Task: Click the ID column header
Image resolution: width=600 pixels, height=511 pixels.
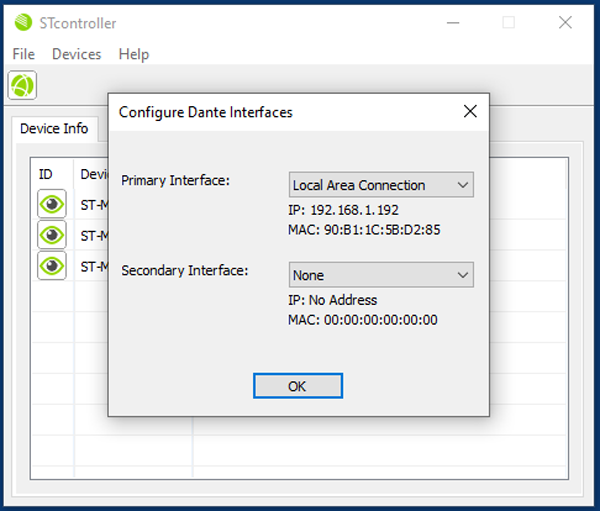Action: click(x=46, y=174)
